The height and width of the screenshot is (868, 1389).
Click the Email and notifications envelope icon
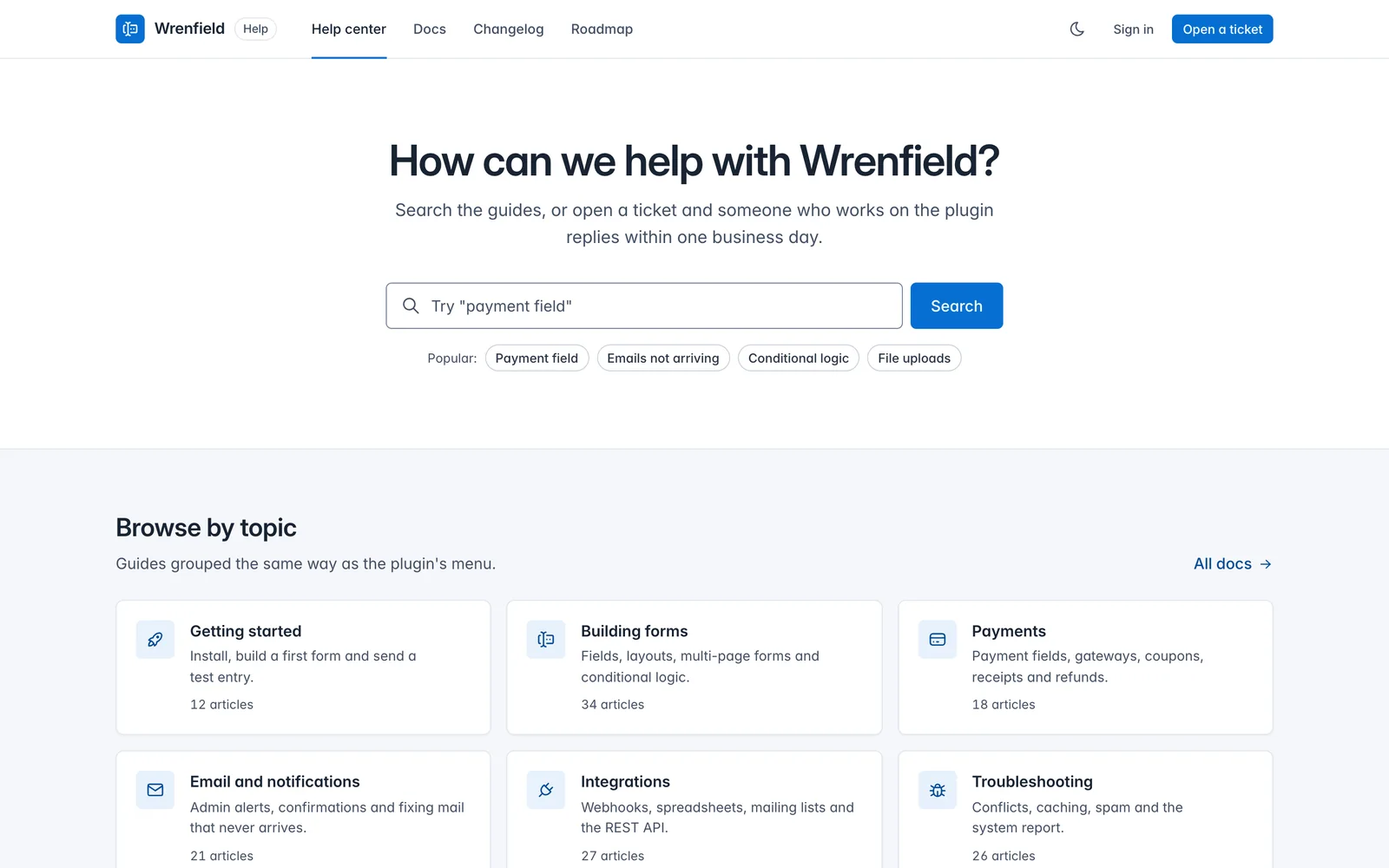tap(155, 790)
